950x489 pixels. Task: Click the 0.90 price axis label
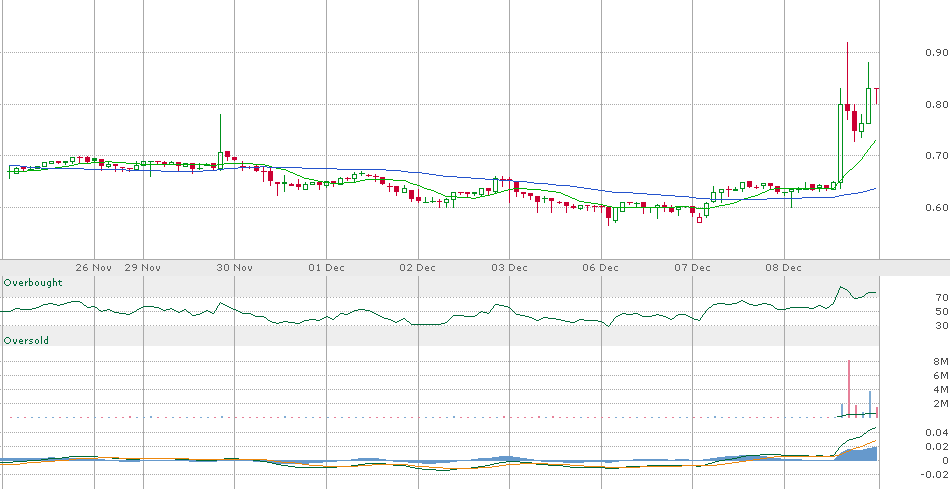937,53
